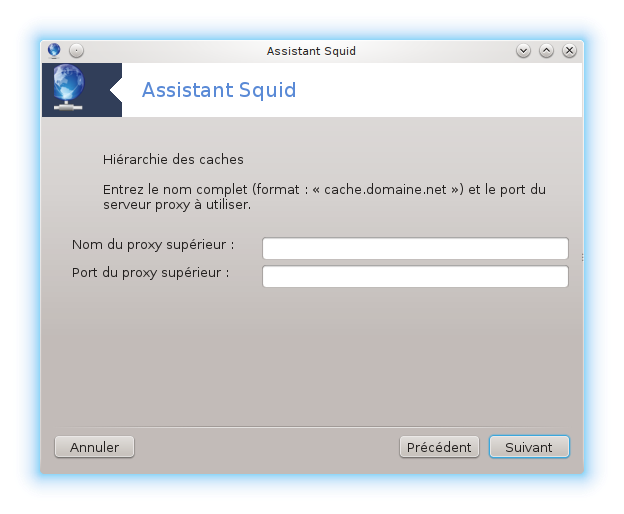Click the 'Port du proxy supérieur :' label
The height and width of the screenshot is (514, 624).
click(x=150, y=273)
